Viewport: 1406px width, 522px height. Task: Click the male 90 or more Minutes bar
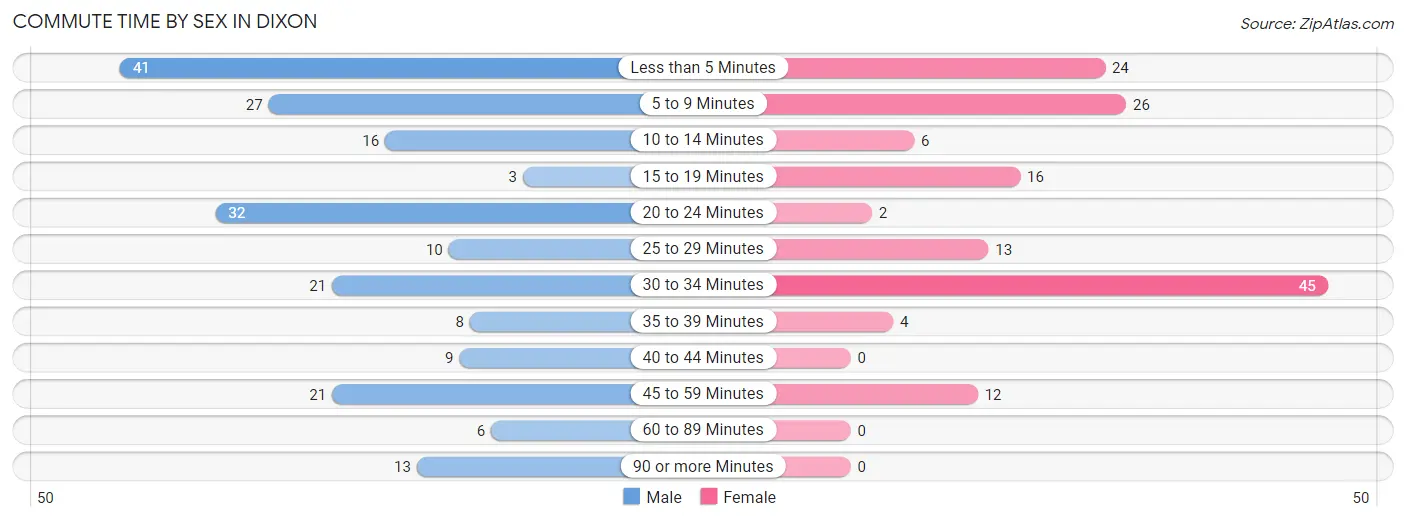[x=520, y=467]
